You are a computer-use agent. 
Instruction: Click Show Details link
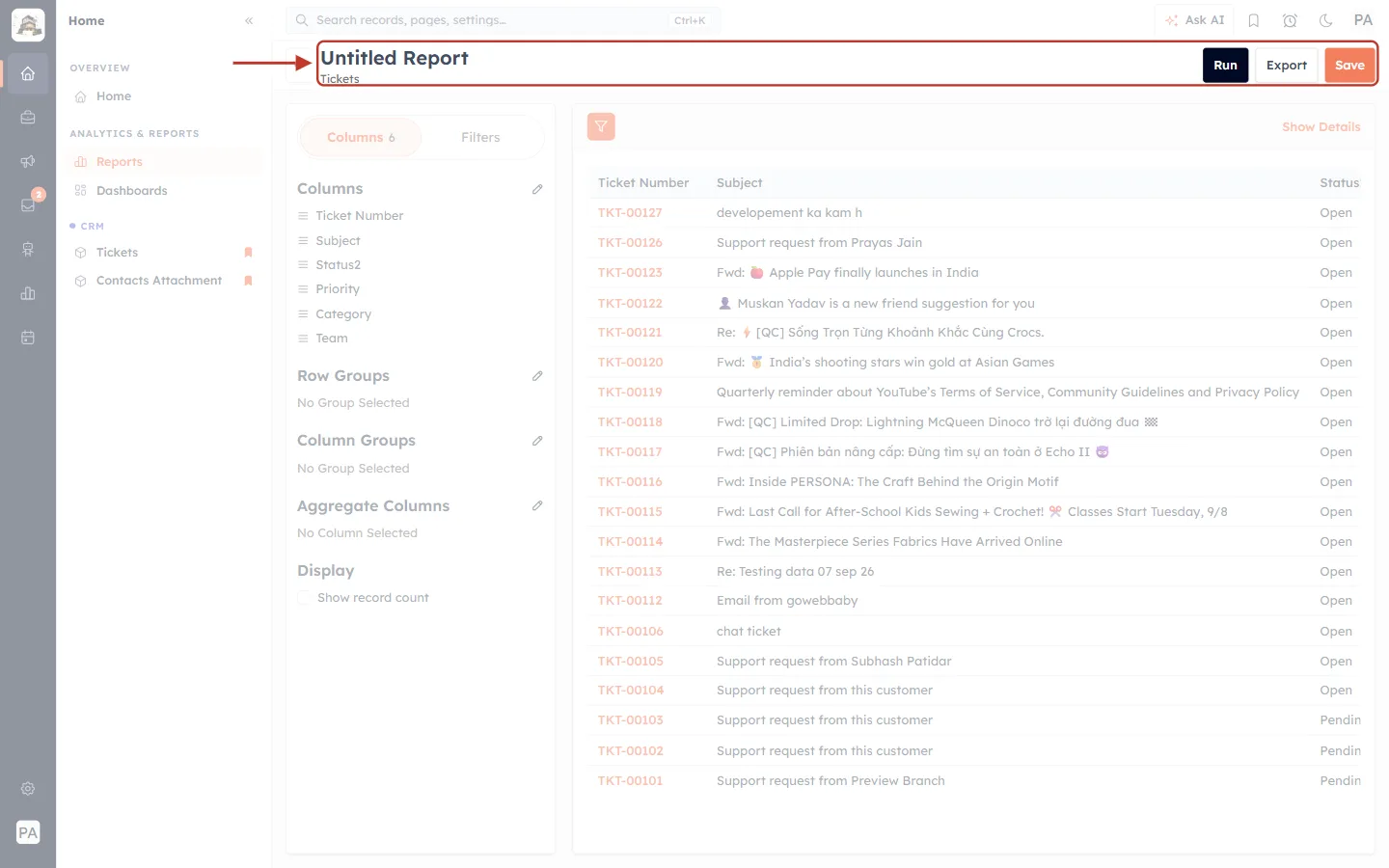tap(1321, 127)
